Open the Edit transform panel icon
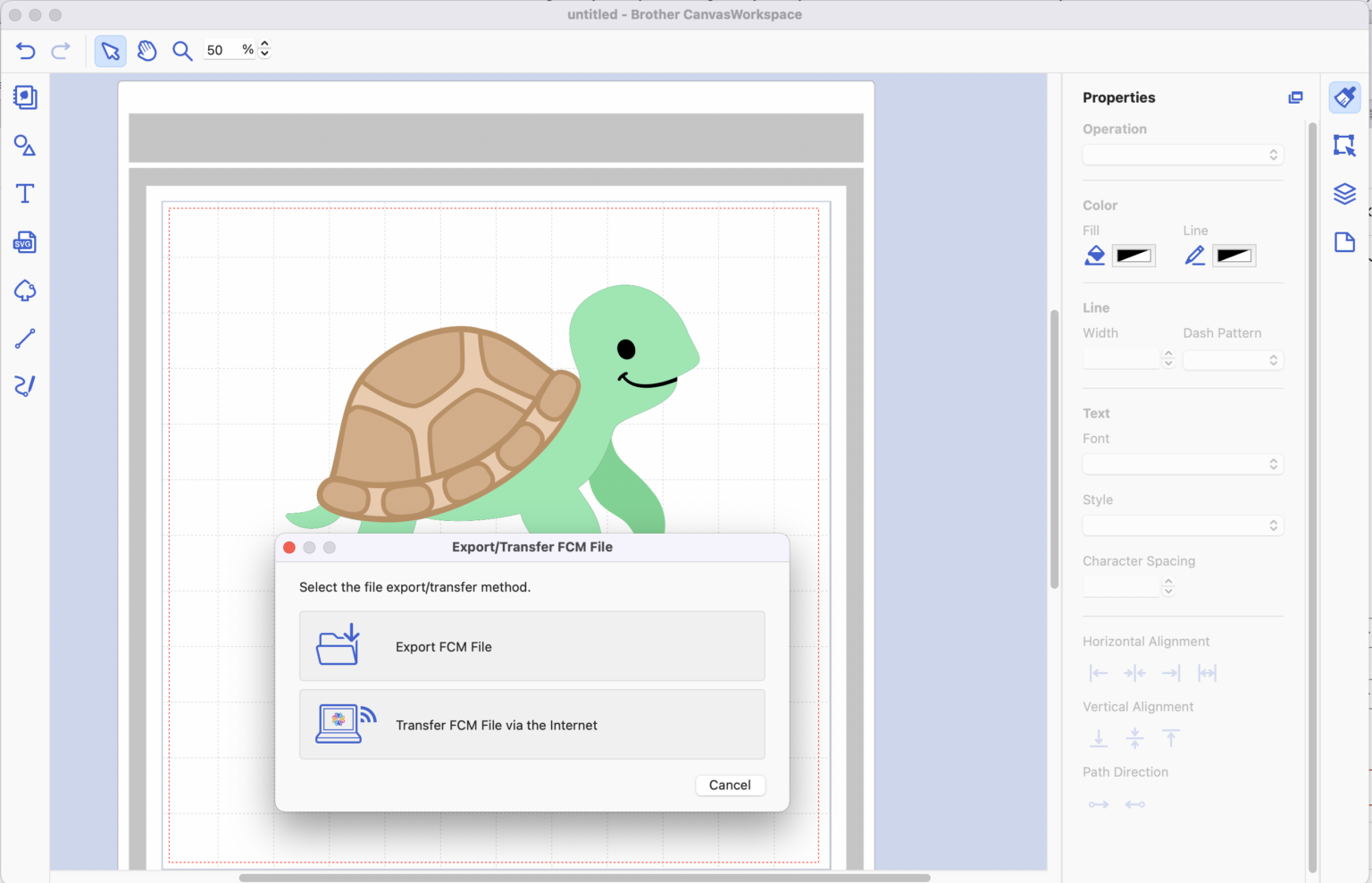 1344,146
